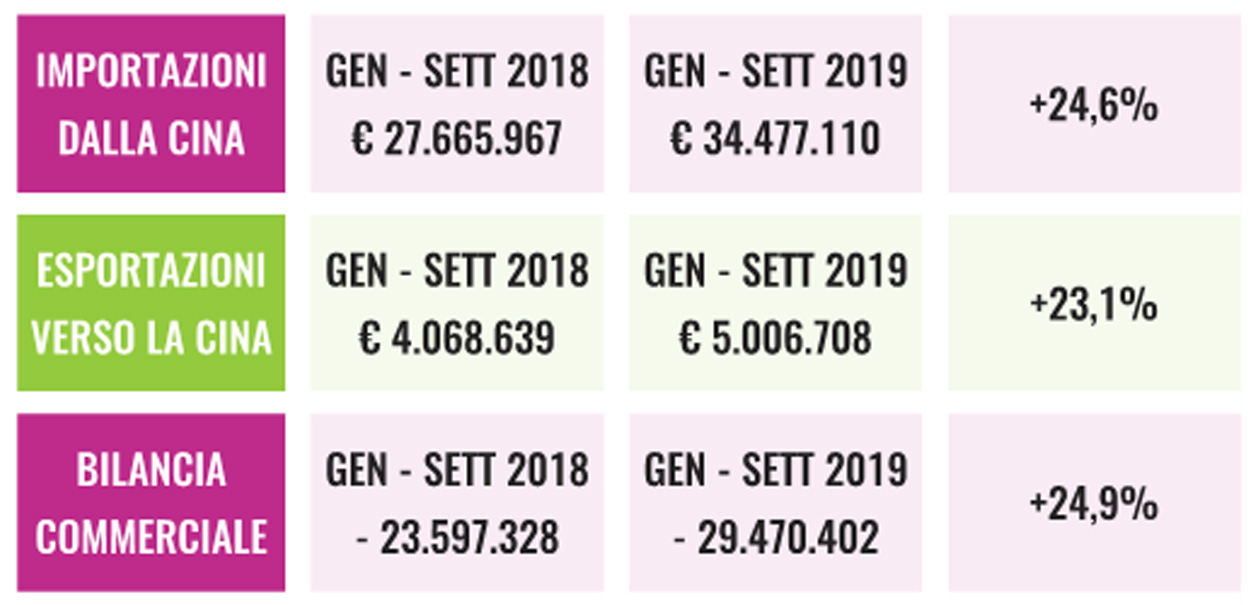This screenshot has height=605, width=1256.
Task: Click the Importazioni dalla Cina header box
Action: (x=151, y=104)
